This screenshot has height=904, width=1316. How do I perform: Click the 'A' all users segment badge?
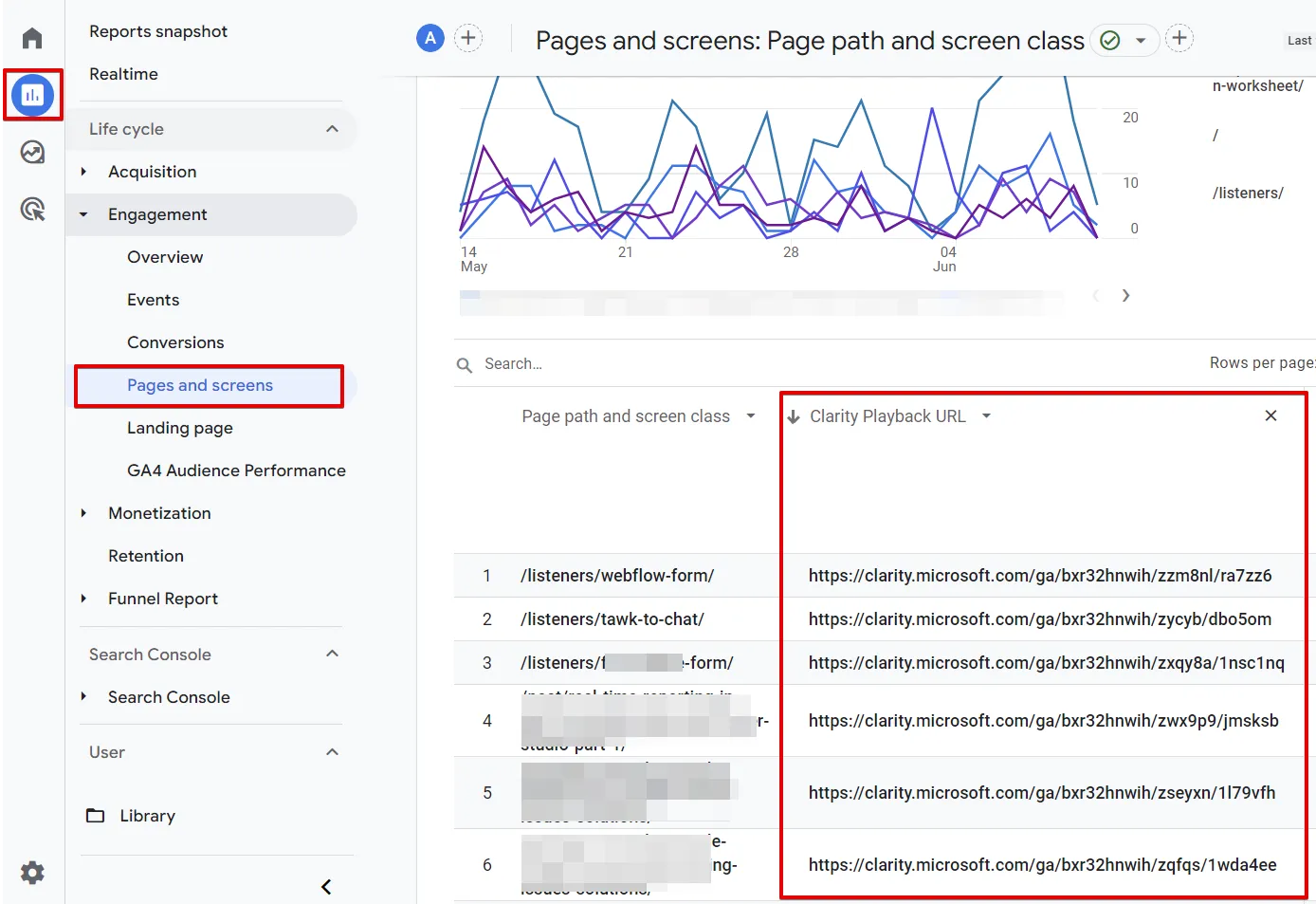pos(430,39)
